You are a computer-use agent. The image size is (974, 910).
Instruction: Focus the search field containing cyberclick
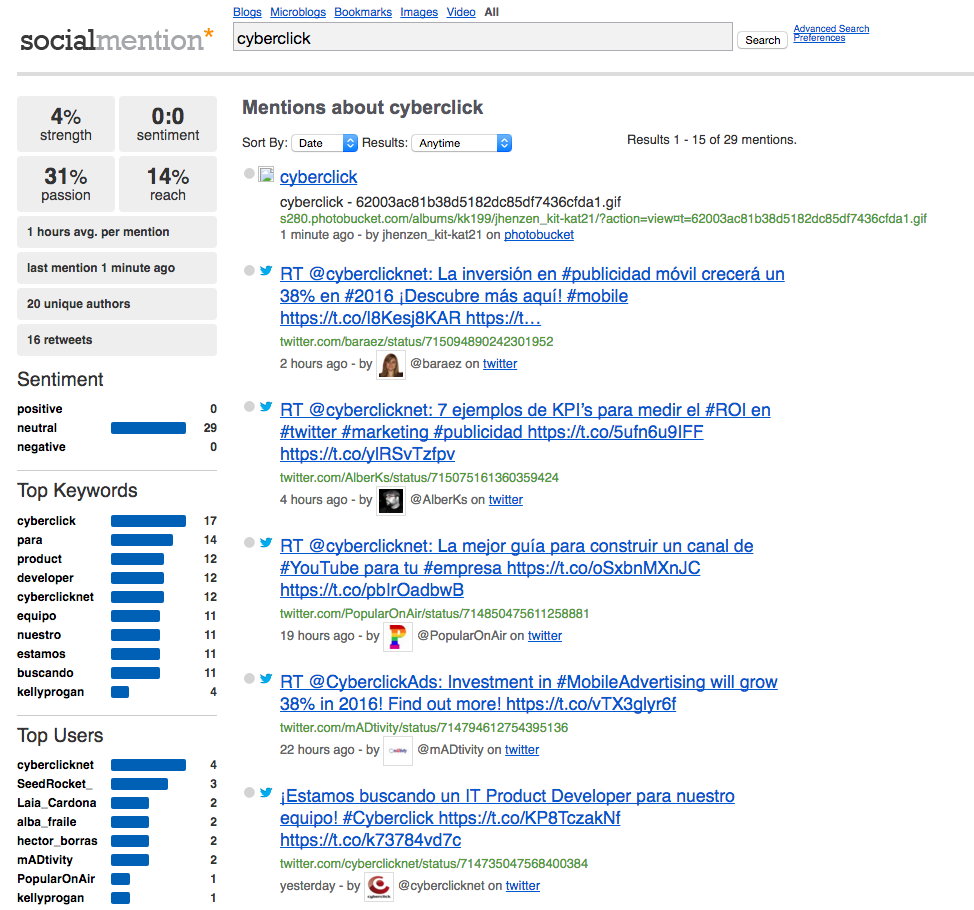[483, 37]
